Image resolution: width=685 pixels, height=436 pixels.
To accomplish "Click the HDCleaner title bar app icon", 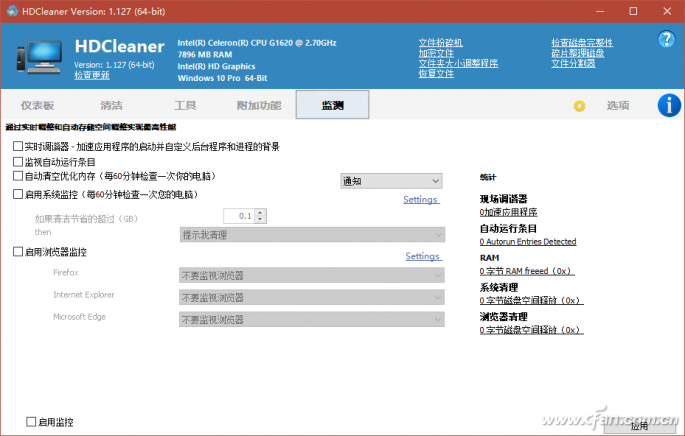I will pyautogui.click(x=11, y=10).
